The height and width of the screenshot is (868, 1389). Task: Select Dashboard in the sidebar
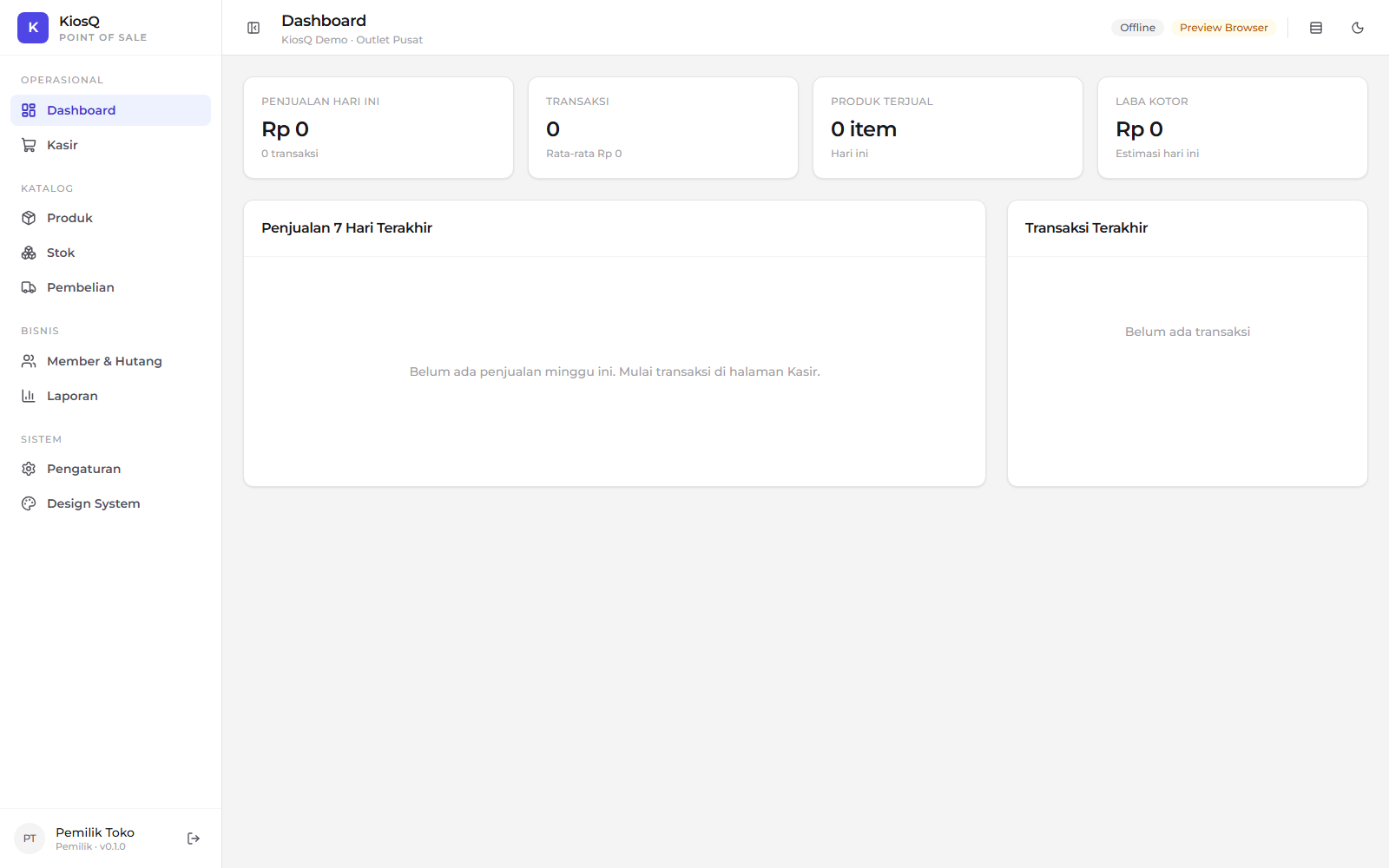[110, 110]
